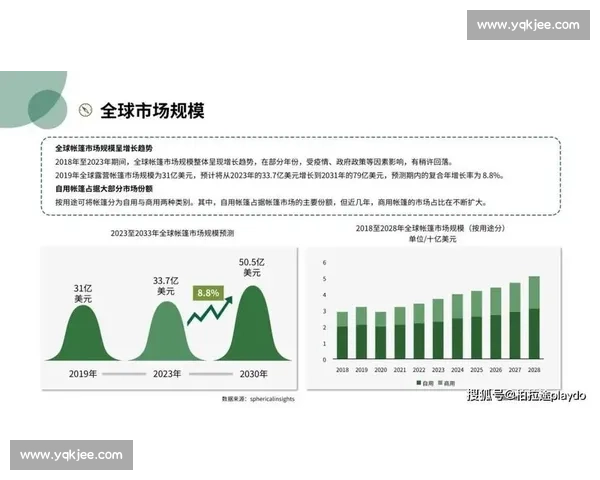600x480 pixels.
Task: Click the x-axis label 2028
Action: tap(534, 370)
